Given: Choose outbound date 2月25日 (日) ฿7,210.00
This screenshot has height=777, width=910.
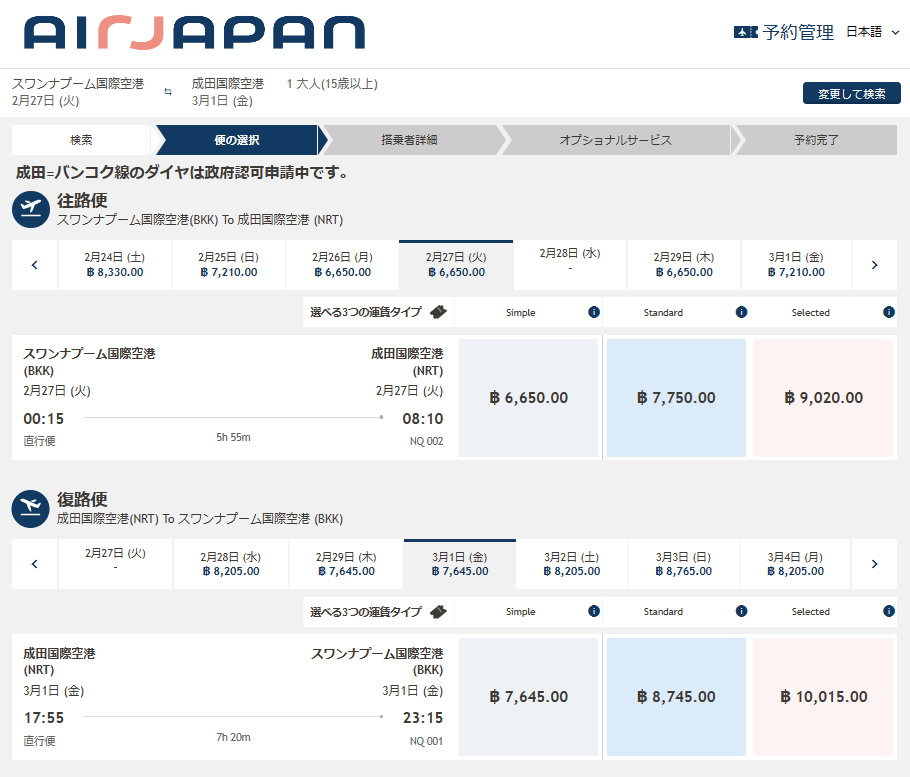Looking at the screenshot, I should point(229,265).
